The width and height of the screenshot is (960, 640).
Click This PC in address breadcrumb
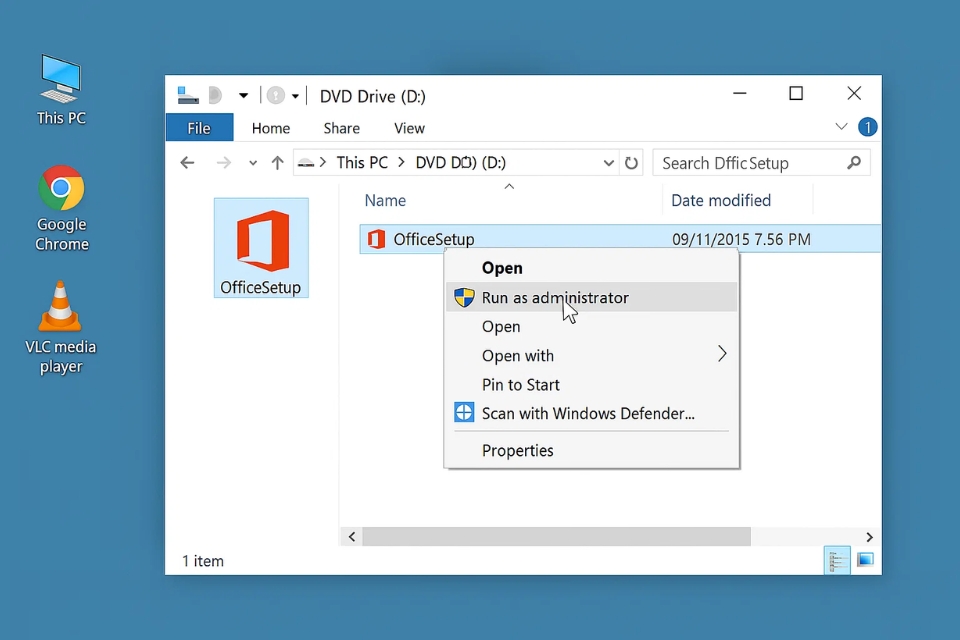(x=362, y=162)
